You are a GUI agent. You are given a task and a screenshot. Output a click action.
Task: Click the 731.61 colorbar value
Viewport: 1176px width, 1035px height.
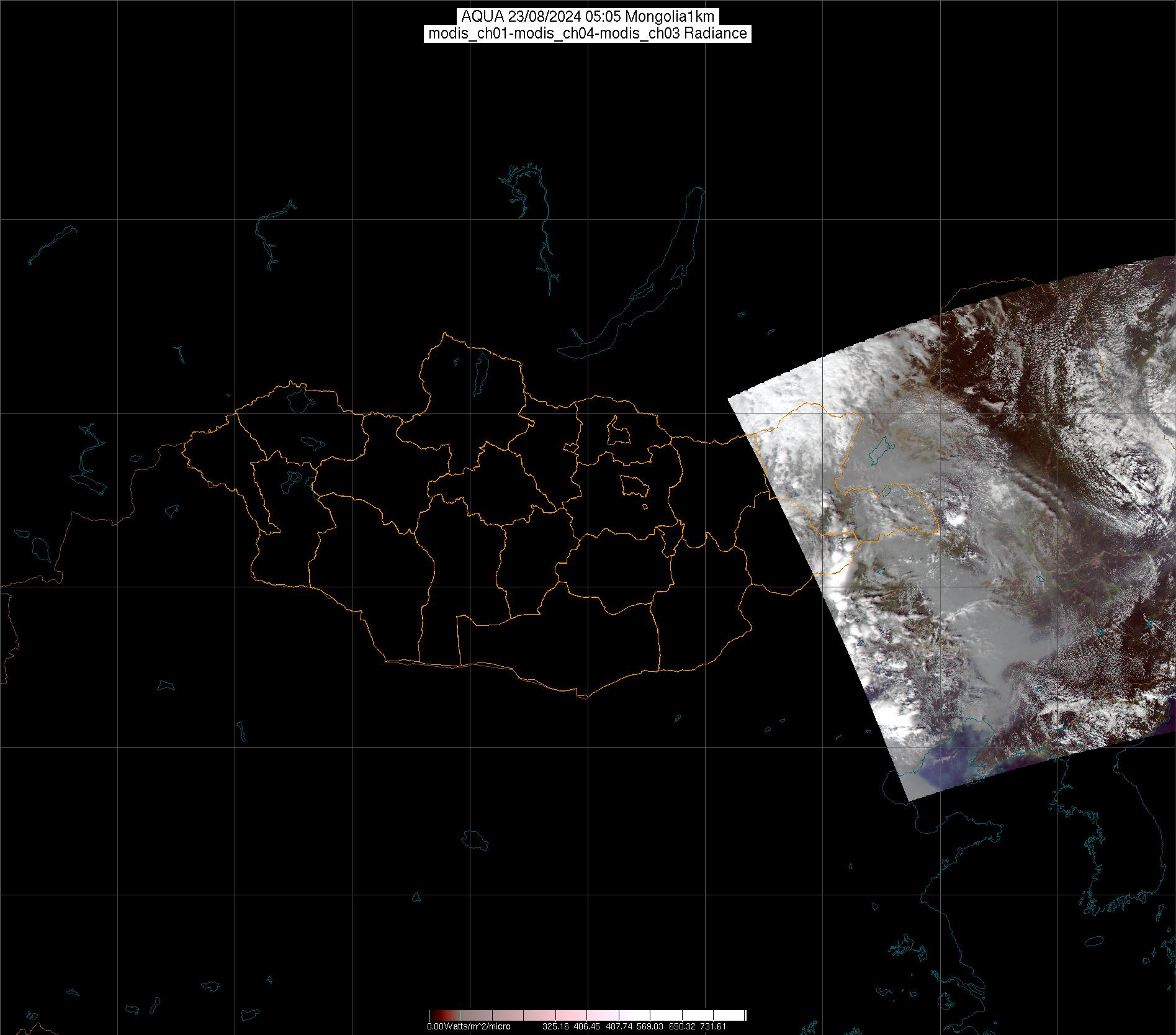pos(713,1027)
